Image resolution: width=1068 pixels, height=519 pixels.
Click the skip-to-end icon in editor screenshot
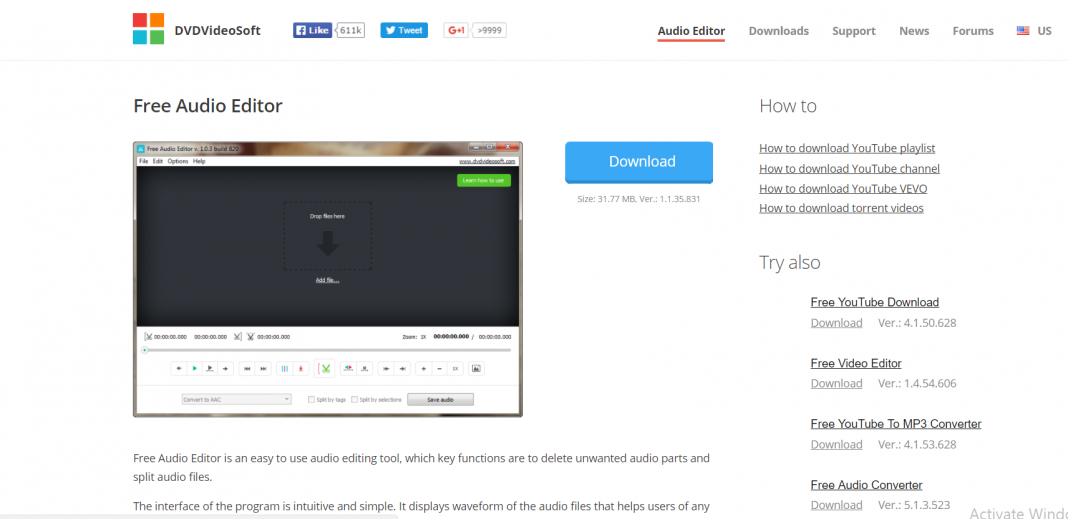click(x=264, y=368)
